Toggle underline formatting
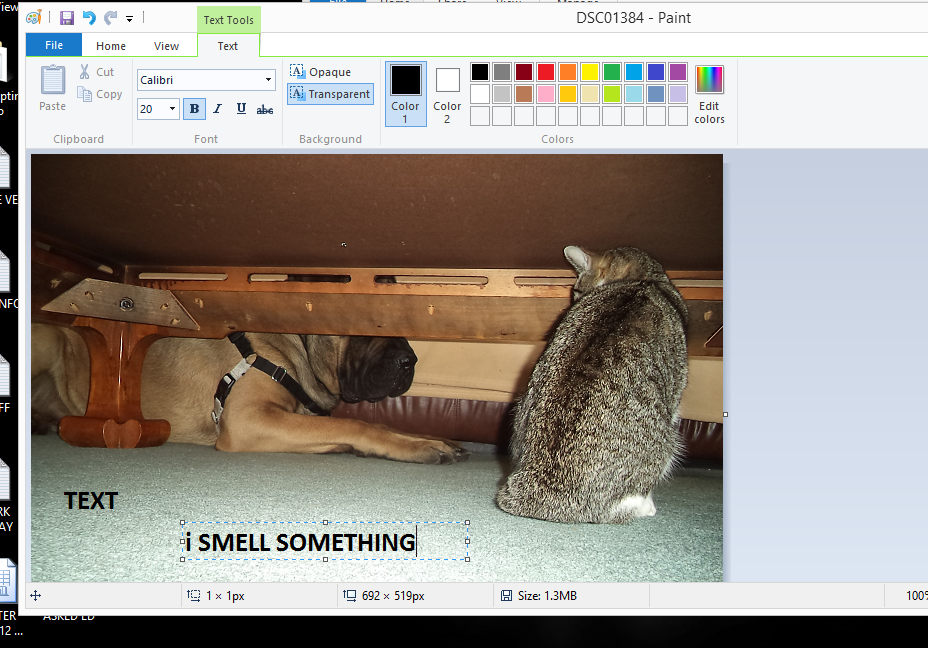The width and height of the screenshot is (928, 648). click(241, 109)
